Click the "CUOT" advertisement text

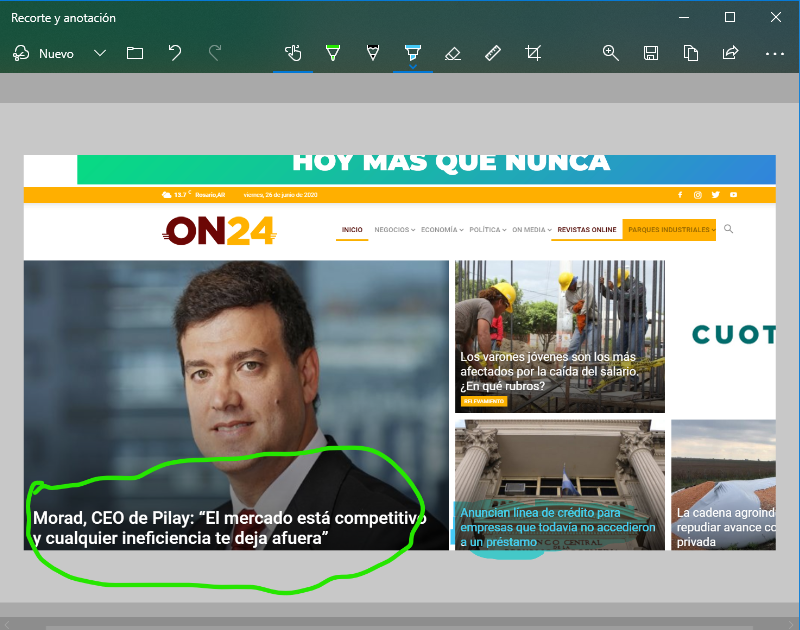point(734,335)
